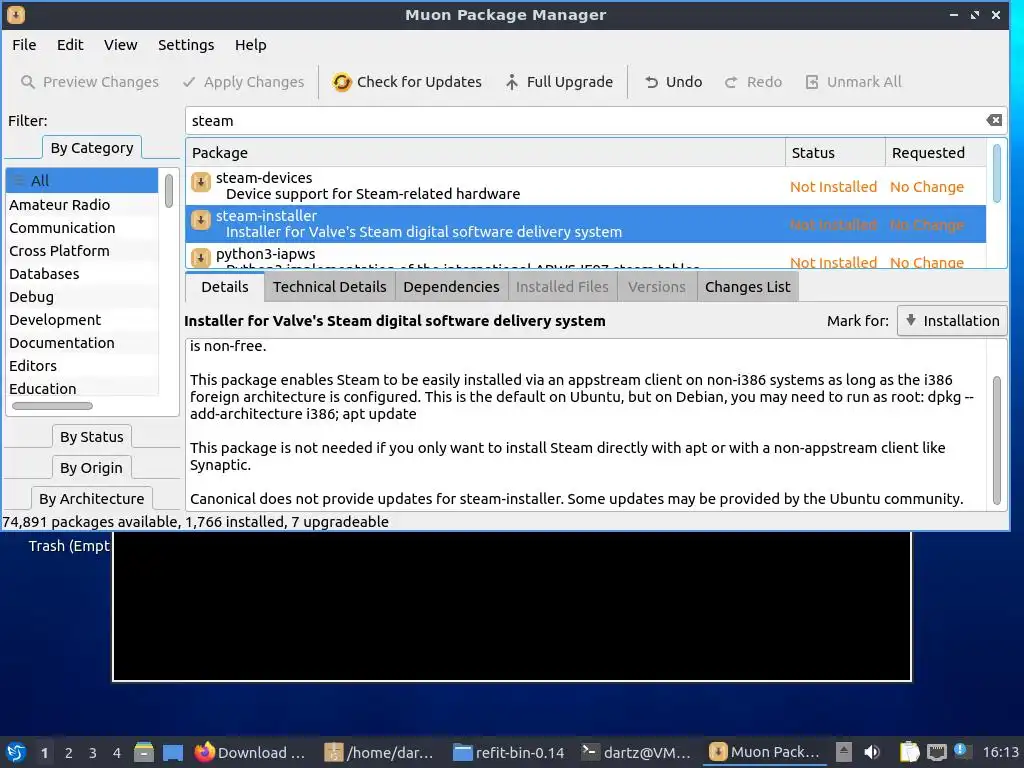Screen dimensions: 1024x768
Task: Check for Updates in the toolbar
Action: coord(407,82)
